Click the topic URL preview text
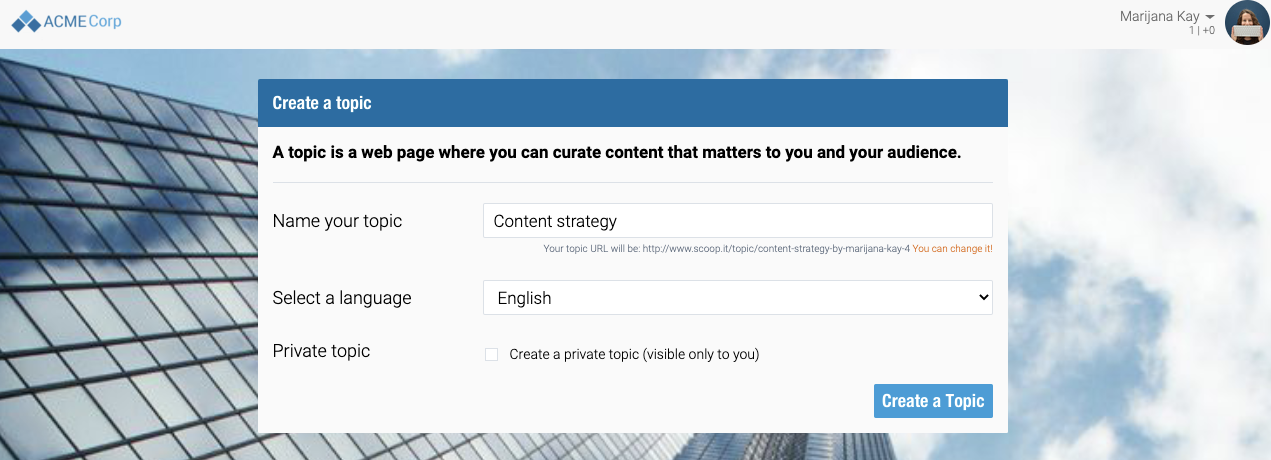This screenshot has width=1271, height=460. (726, 248)
